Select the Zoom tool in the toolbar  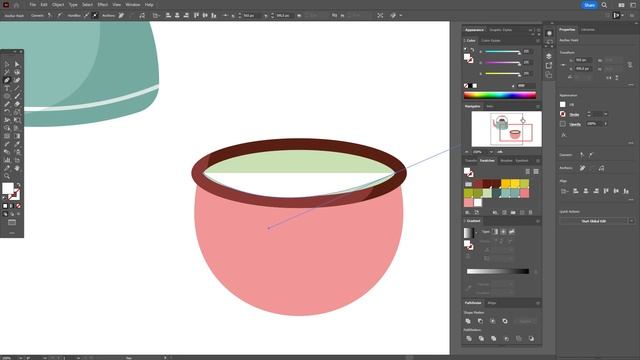7,176
